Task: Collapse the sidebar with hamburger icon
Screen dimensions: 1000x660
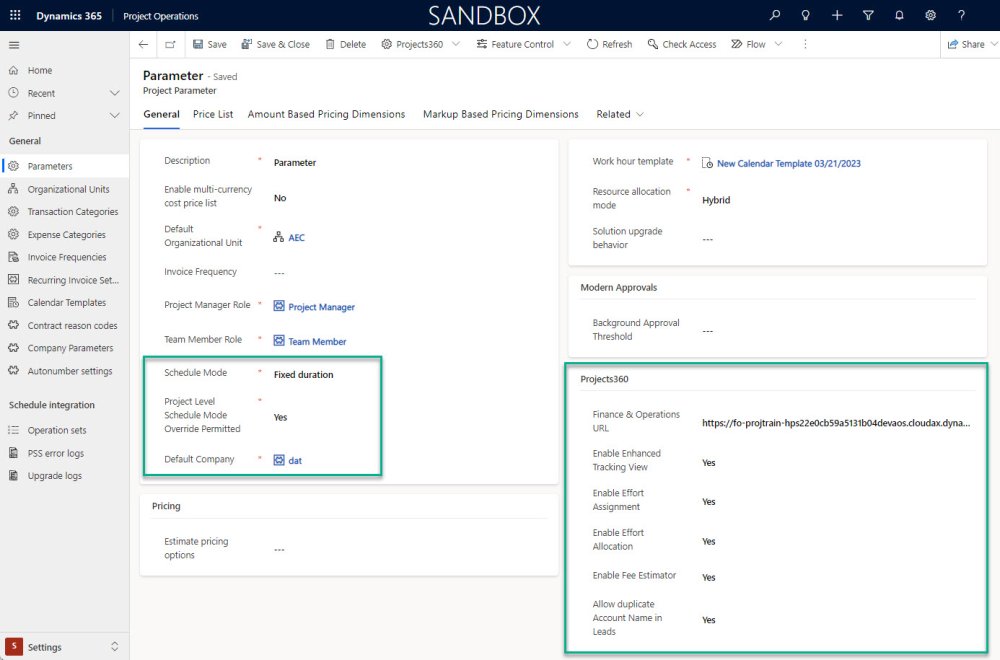Action: point(14,45)
